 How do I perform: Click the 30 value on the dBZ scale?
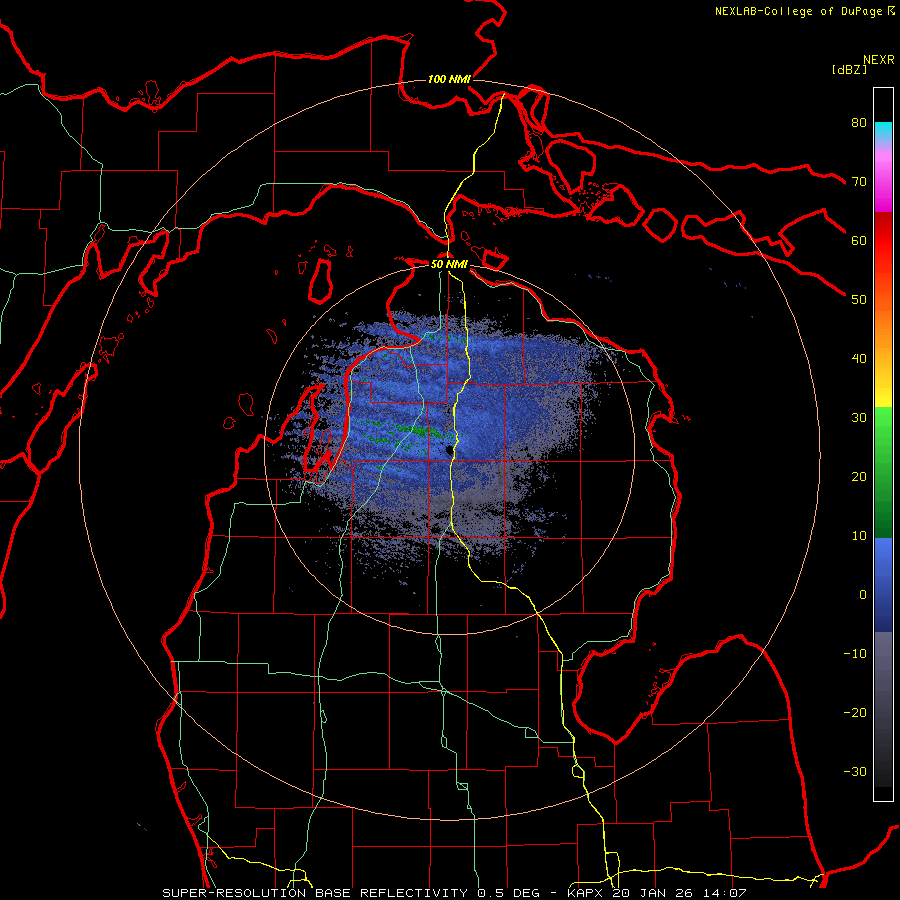(859, 418)
